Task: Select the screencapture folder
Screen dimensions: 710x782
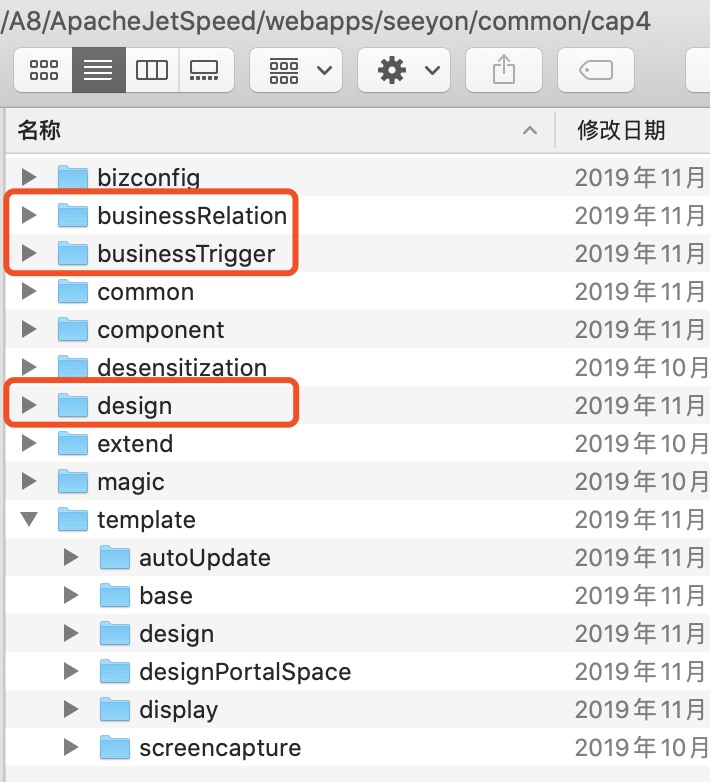Action: coord(219,748)
